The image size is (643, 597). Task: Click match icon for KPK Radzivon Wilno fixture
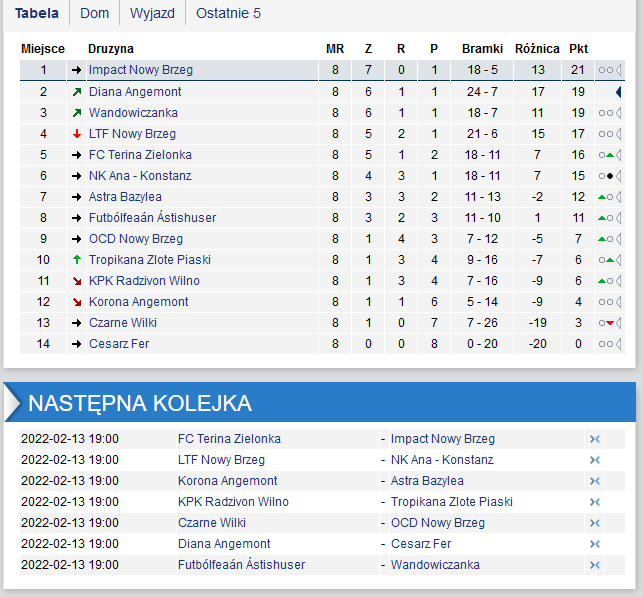(x=595, y=502)
